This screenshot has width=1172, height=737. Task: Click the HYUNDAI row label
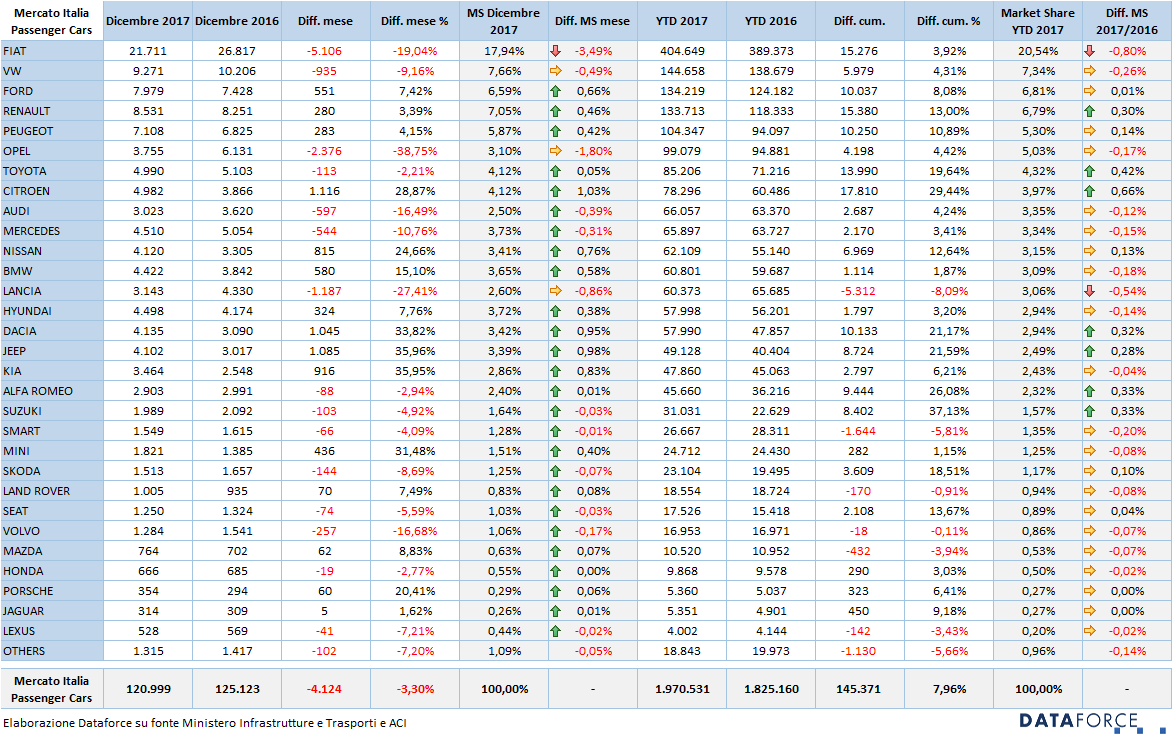52,311
